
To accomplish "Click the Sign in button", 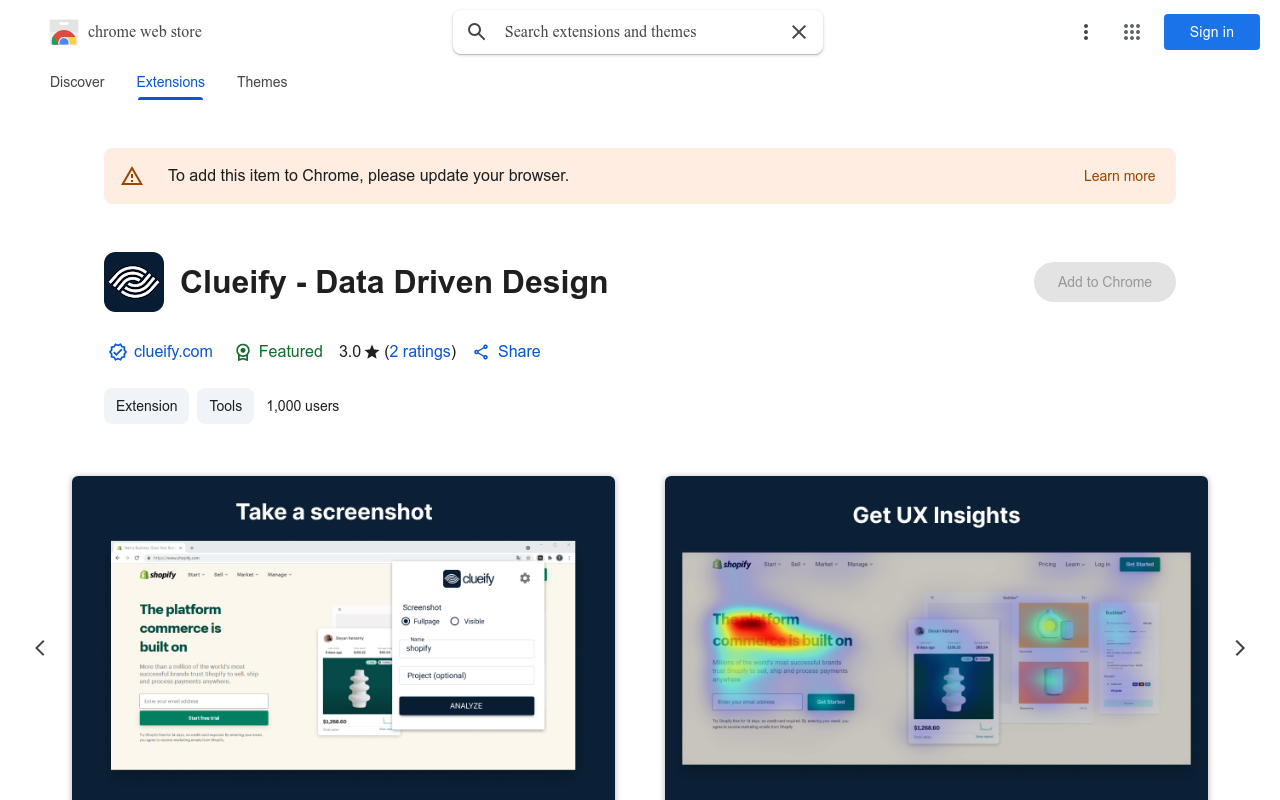I will [1211, 31].
